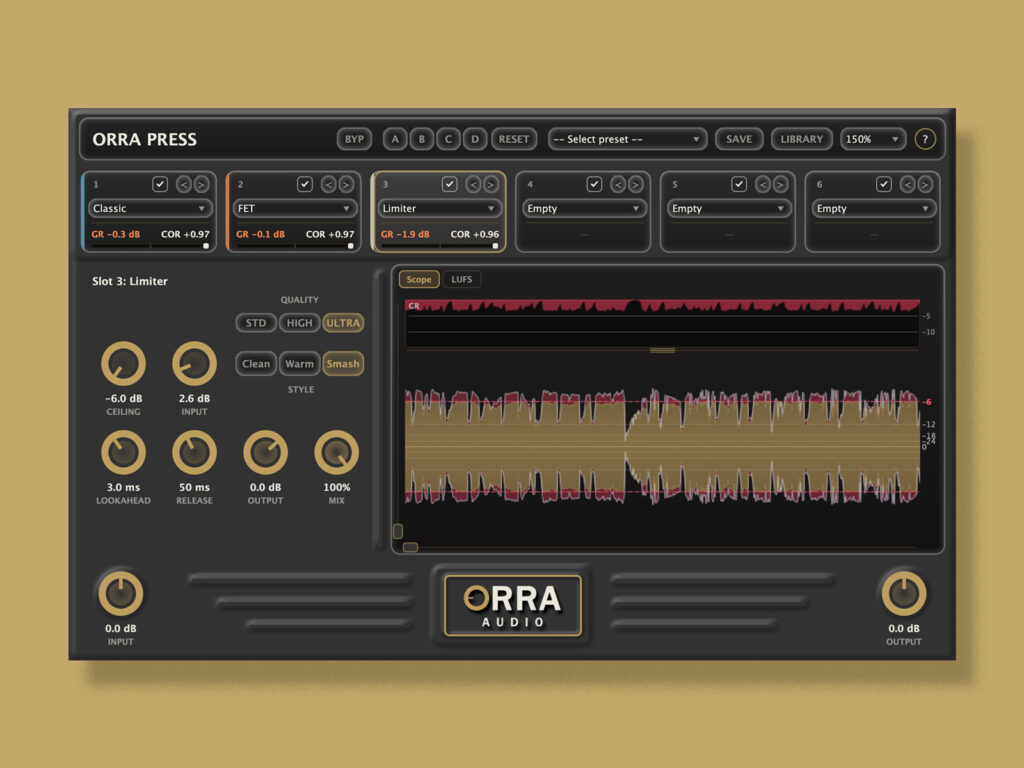This screenshot has width=1024, height=768.
Task: Click the Ceiling knob
Action: [x=123, y=363]
